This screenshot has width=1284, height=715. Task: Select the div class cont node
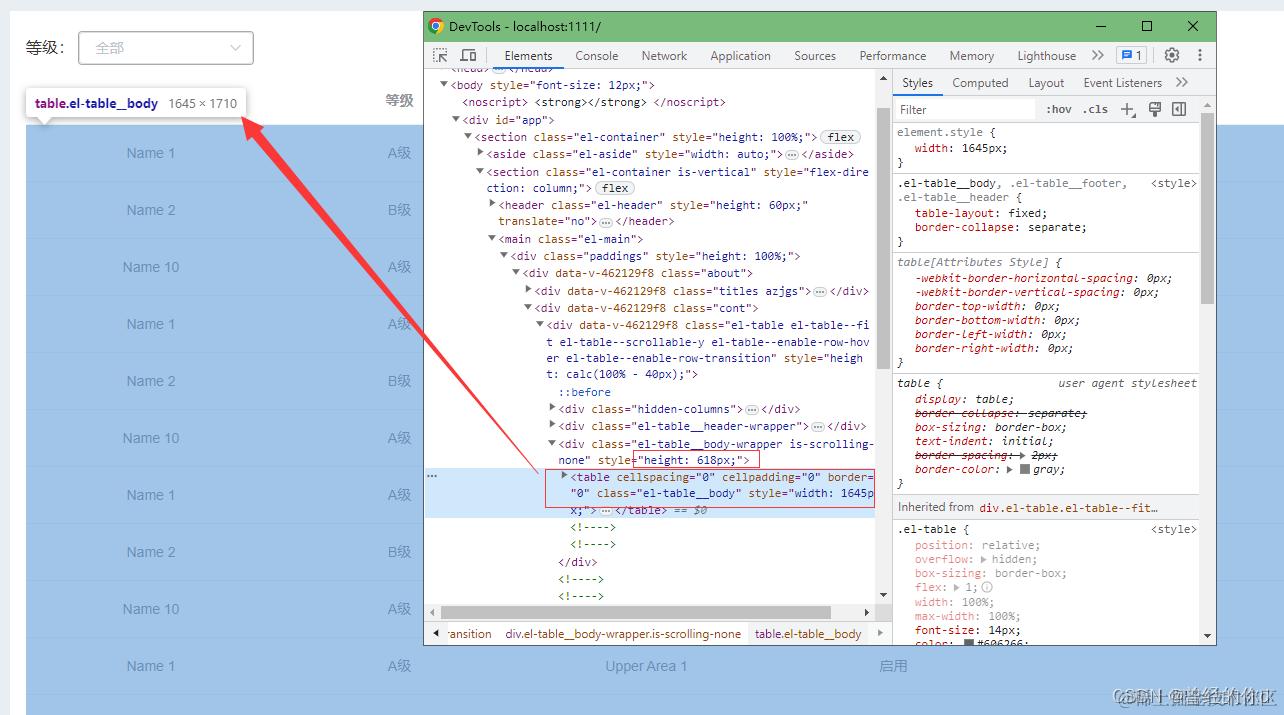(647, 308)
